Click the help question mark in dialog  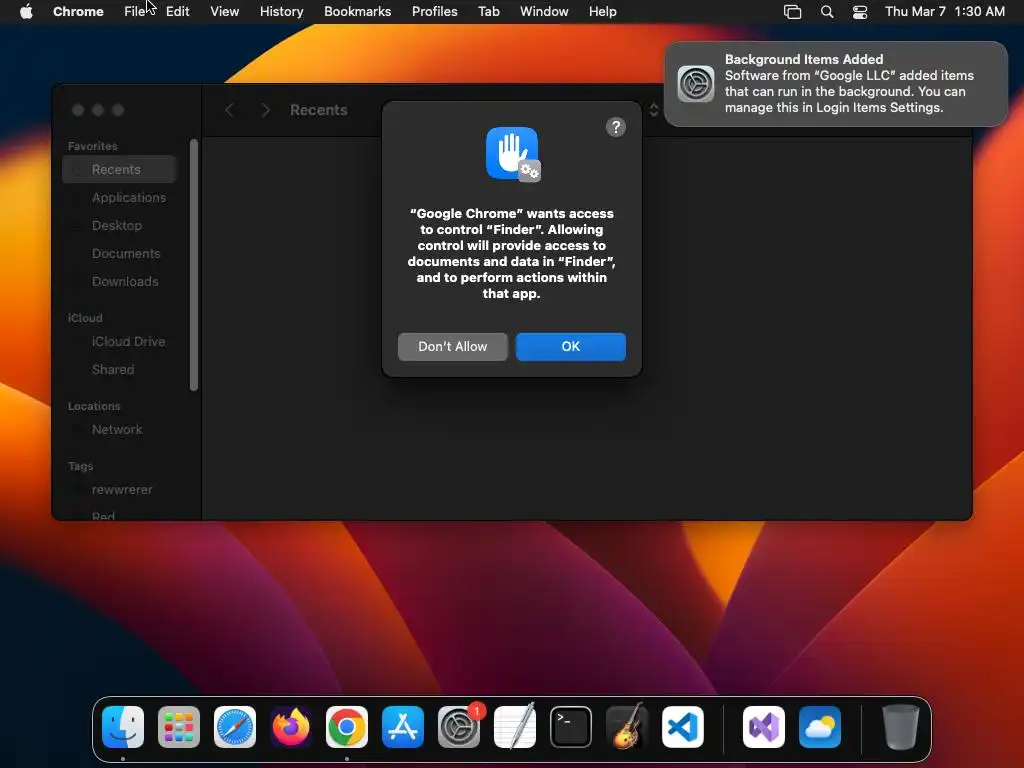tap(616, 127)
